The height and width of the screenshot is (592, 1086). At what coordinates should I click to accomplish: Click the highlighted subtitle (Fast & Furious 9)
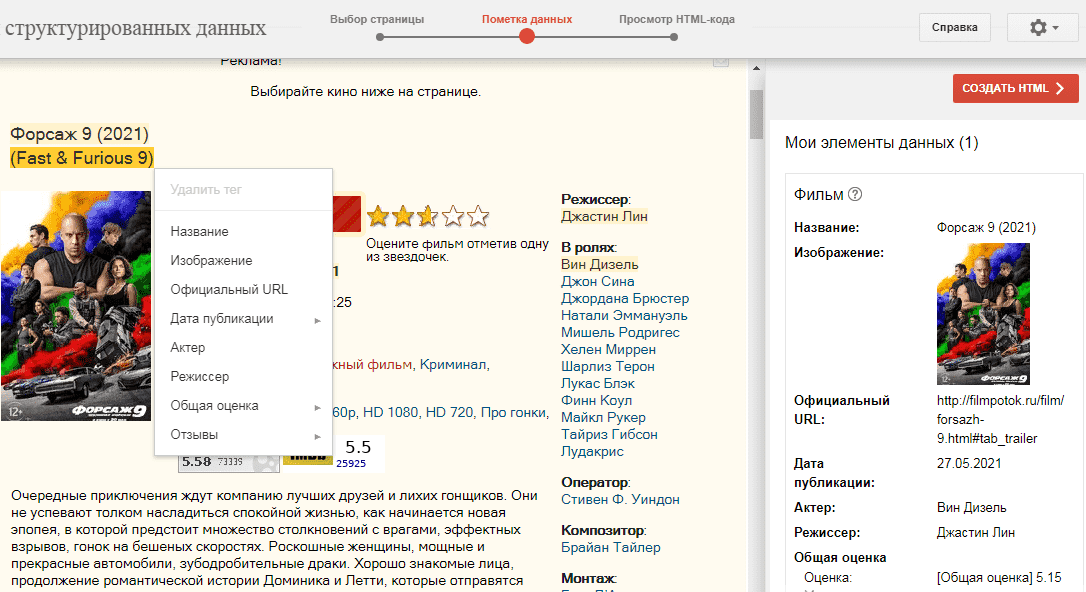point(82,158)
